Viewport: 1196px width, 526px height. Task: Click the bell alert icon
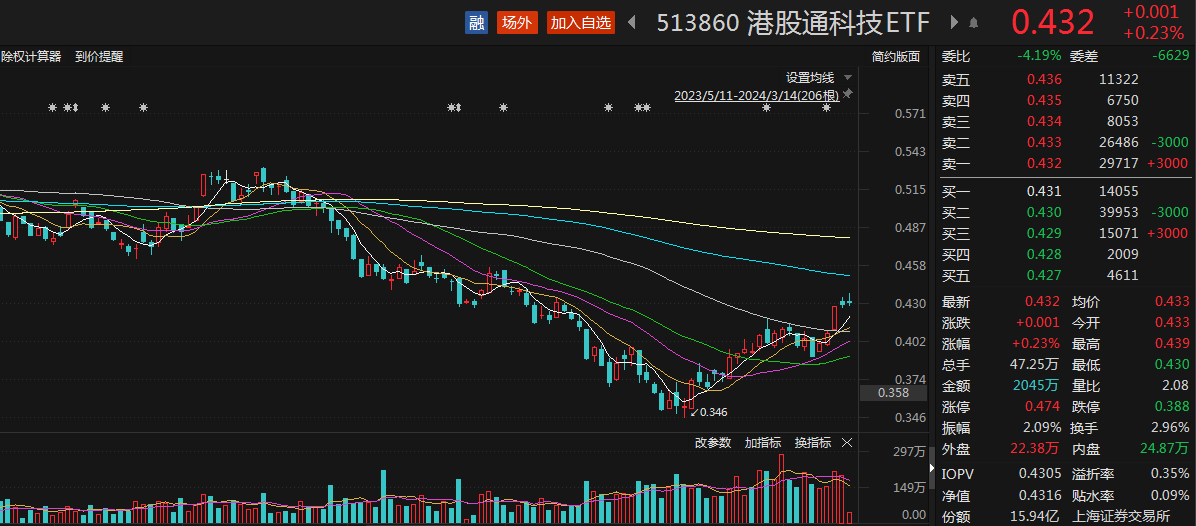(x=974, y=23)
